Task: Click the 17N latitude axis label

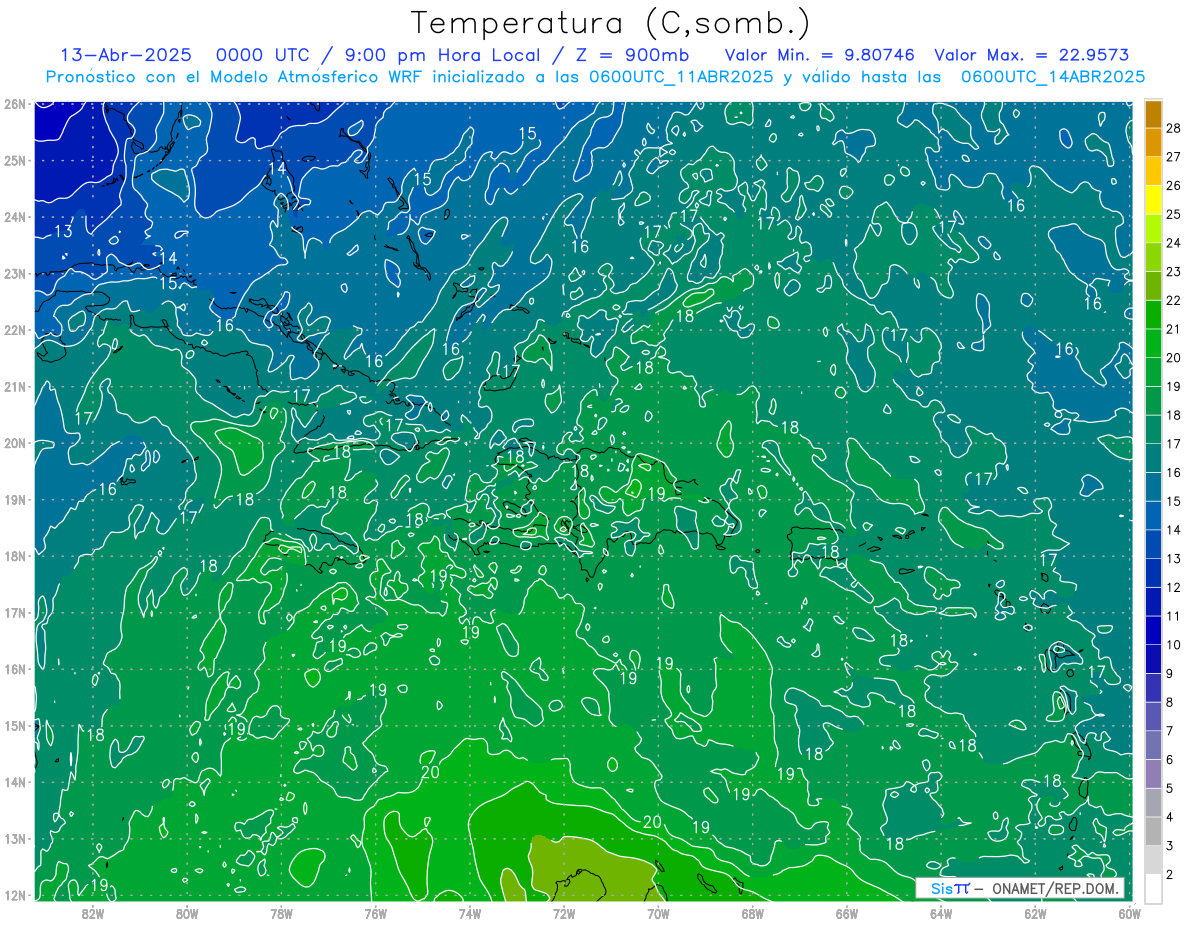Action: pos(14,612)
